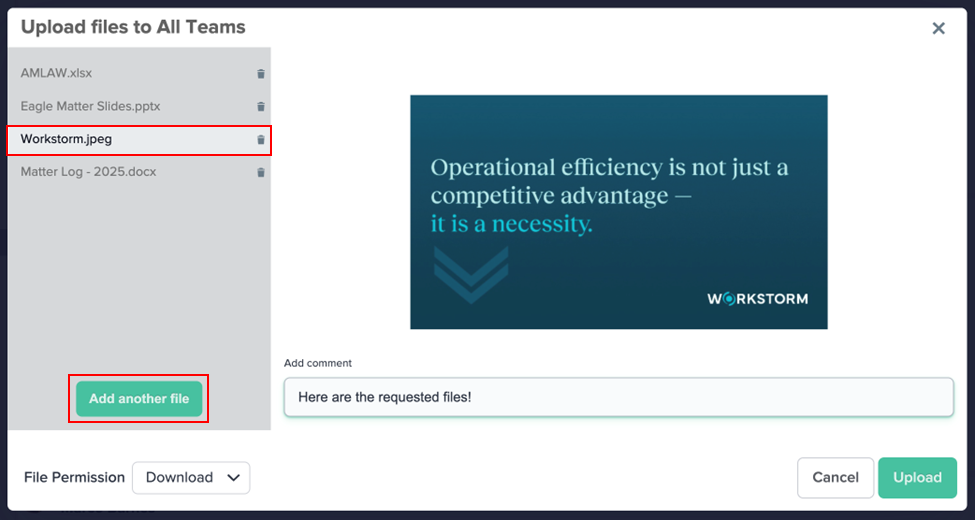Select Workstorm.jpeg in the file list

click(x=139, y=139)
